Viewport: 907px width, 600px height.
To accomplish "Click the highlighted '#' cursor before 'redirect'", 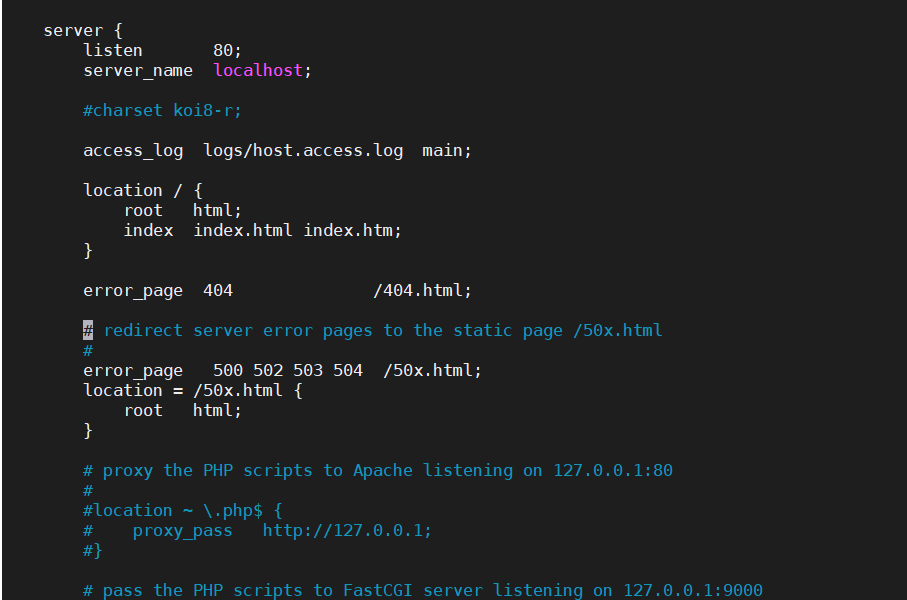I will pyautogui.click(x=88, y=330).
